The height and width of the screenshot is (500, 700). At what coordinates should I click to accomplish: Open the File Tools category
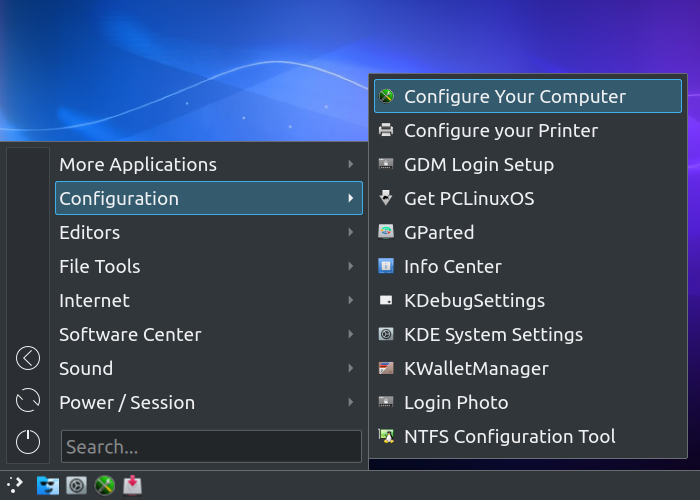click(209, 266)
